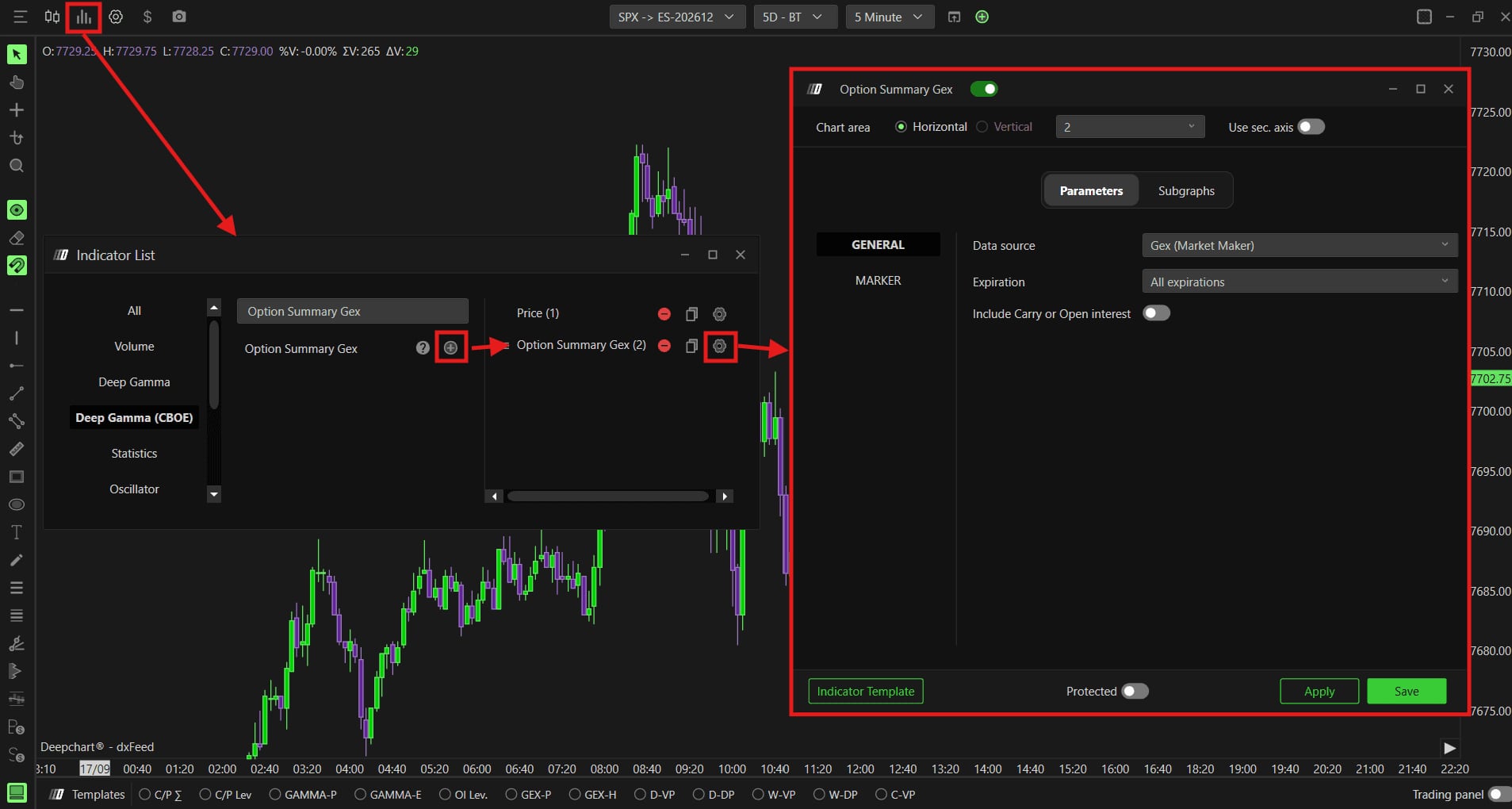The width and height of the screenshot is (1512, 809).
Task: Open help for Option Summary Gex indicator
Action: click(x=423, y=347)
